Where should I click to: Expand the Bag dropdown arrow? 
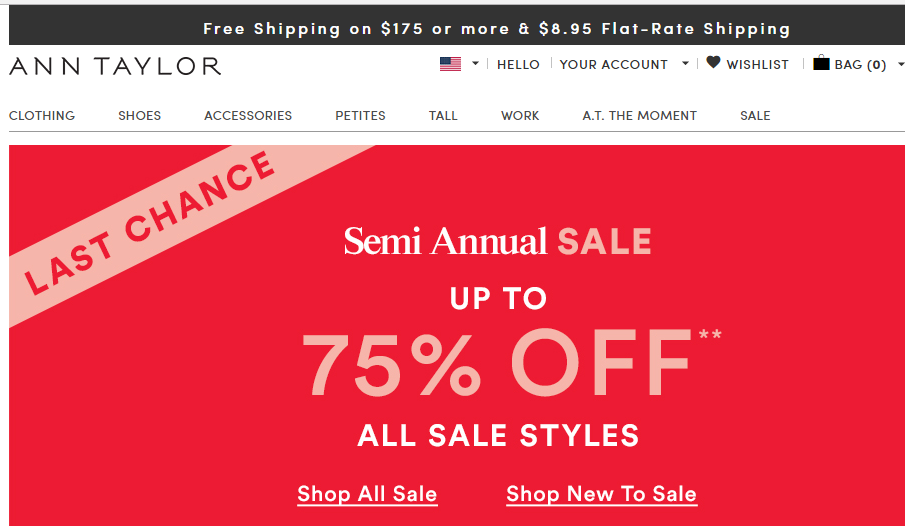pyautogui.click(x=900, y=64)
